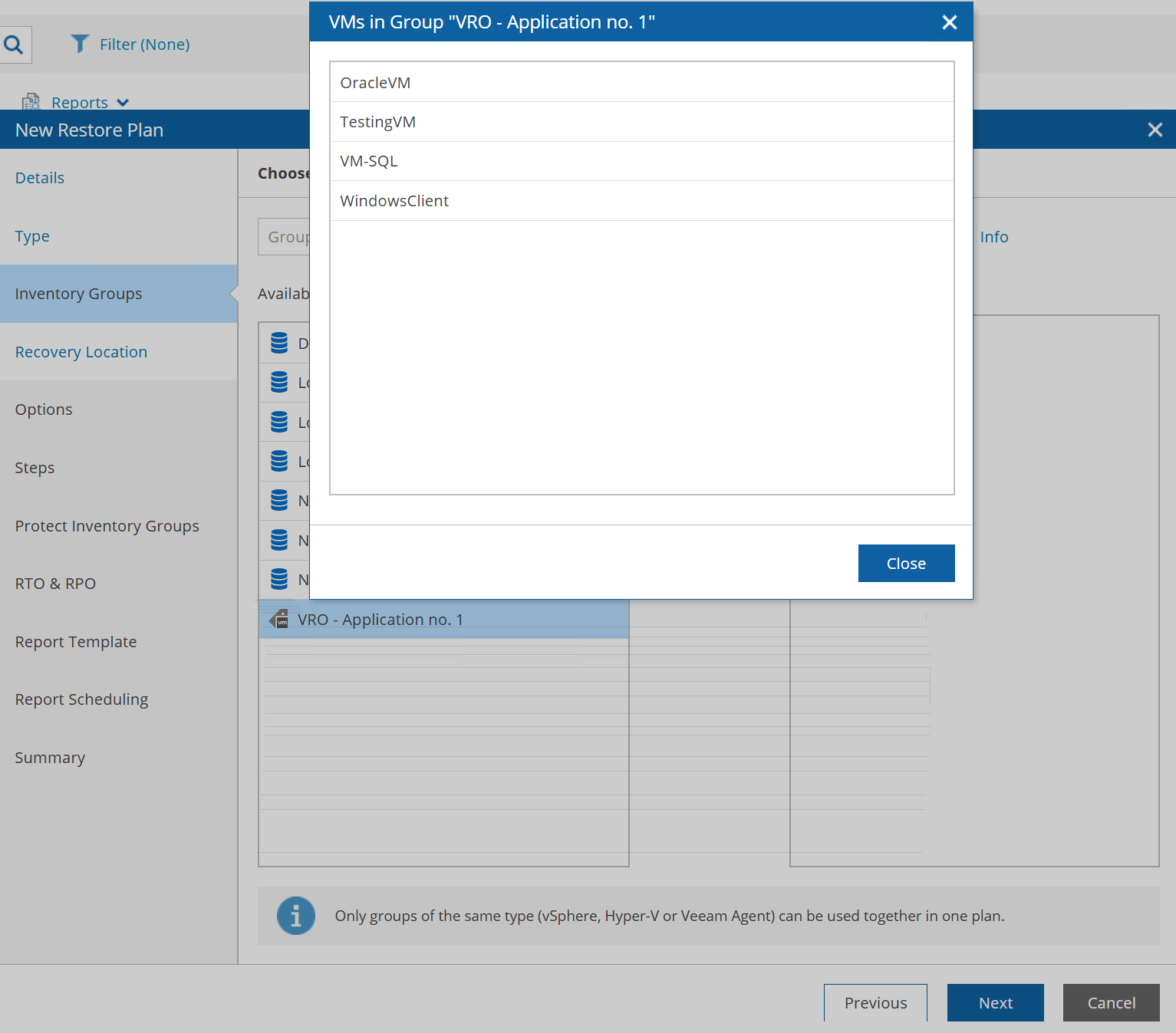Click the blue info circle icon
Viewport: 1176px width, 1033px height.
click(x=296, y=916)
